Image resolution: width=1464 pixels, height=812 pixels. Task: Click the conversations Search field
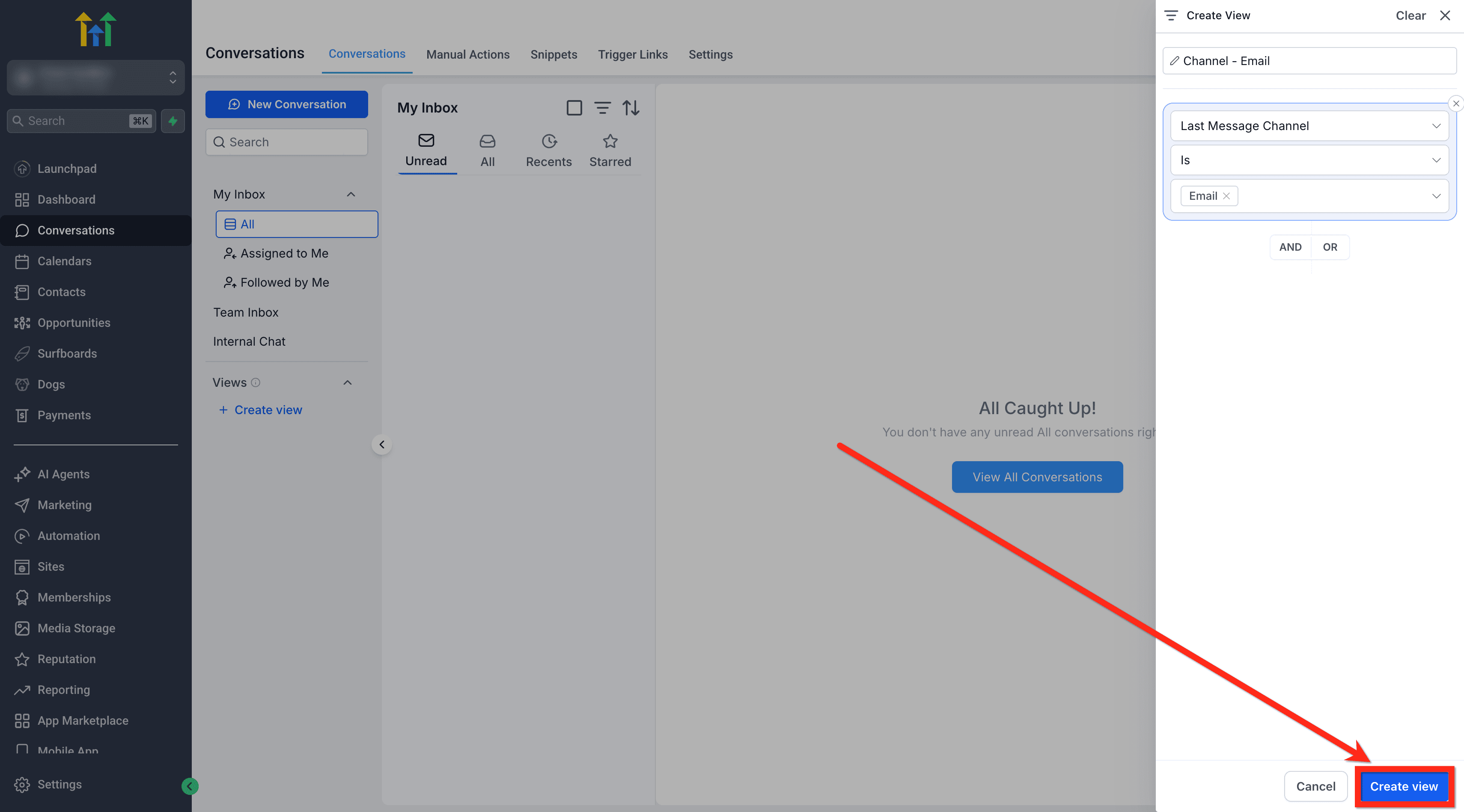point(286,142)
